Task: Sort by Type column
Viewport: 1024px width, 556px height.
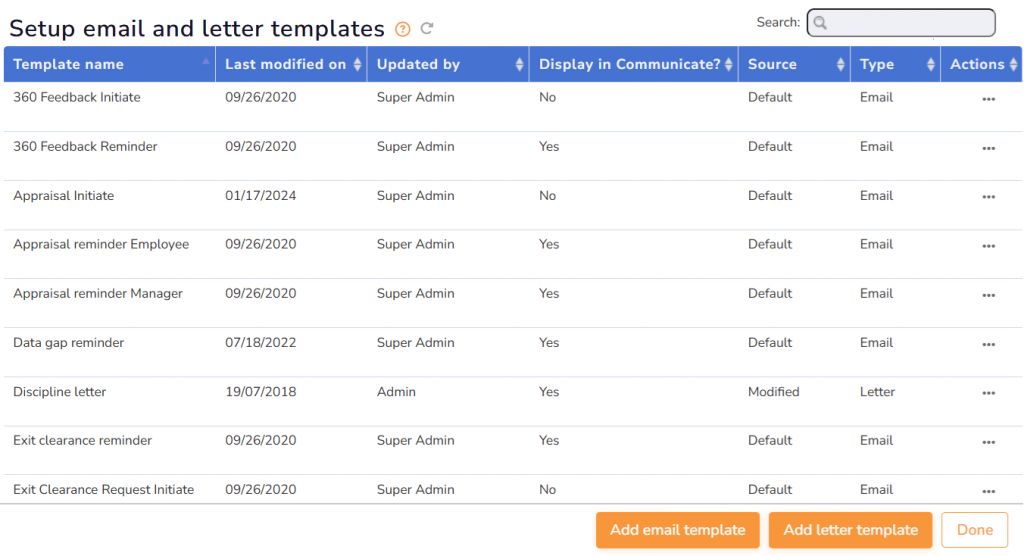Action: tap(895, 64)
